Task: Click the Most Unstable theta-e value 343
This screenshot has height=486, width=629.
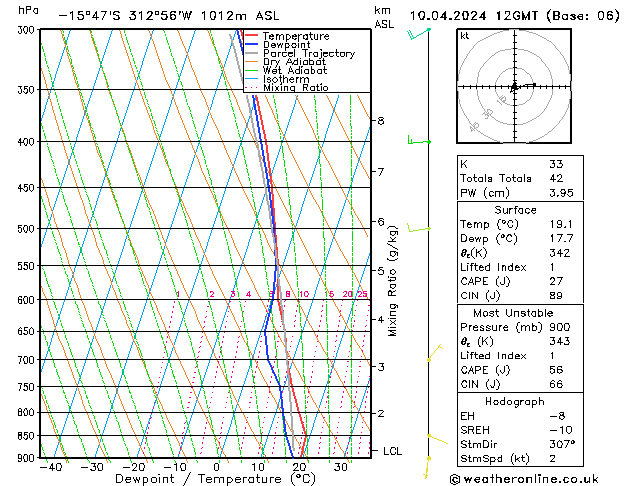Action: [560, 341]
